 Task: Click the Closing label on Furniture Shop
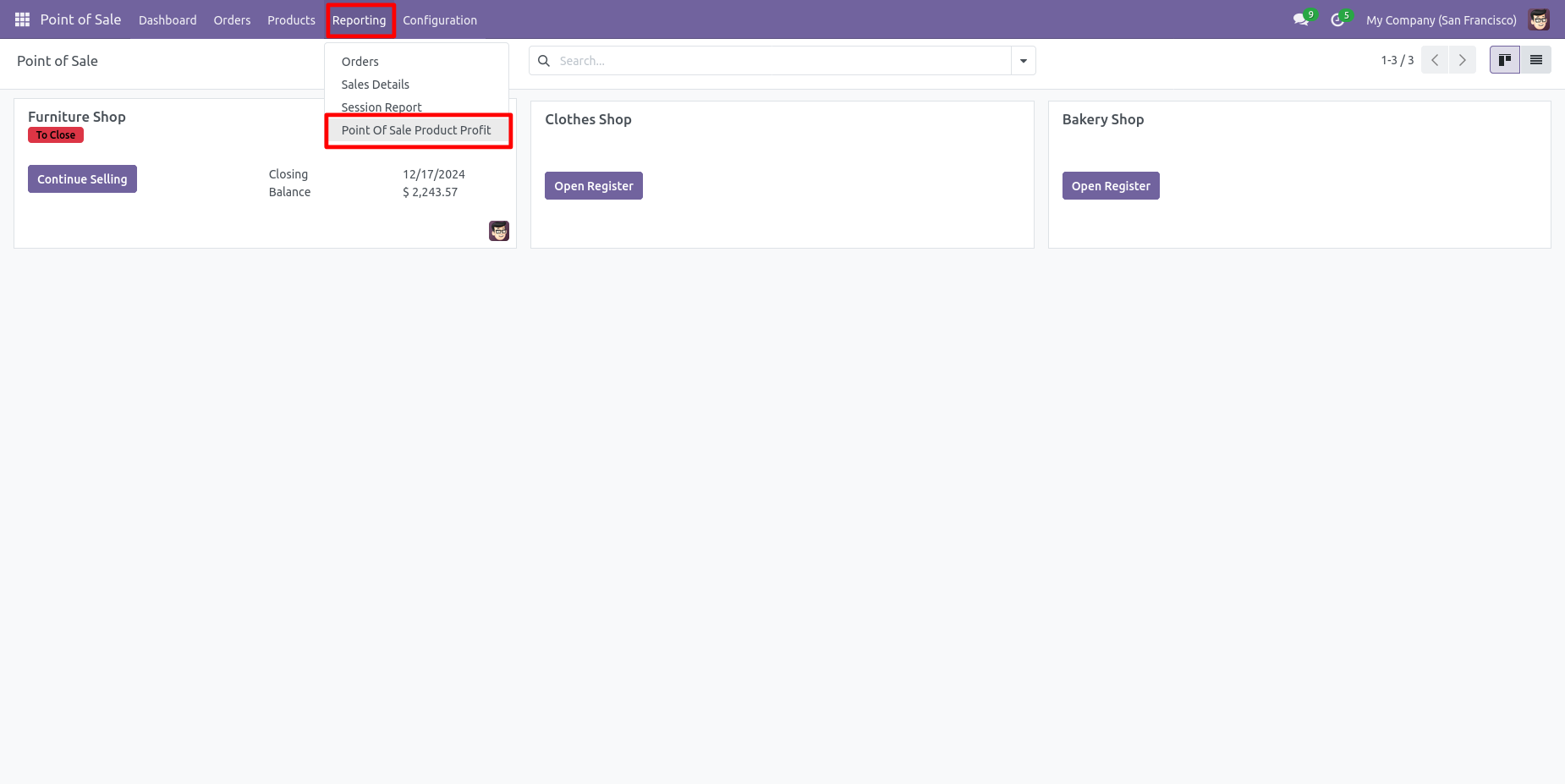pyautogui.click(x=288, y=174)
